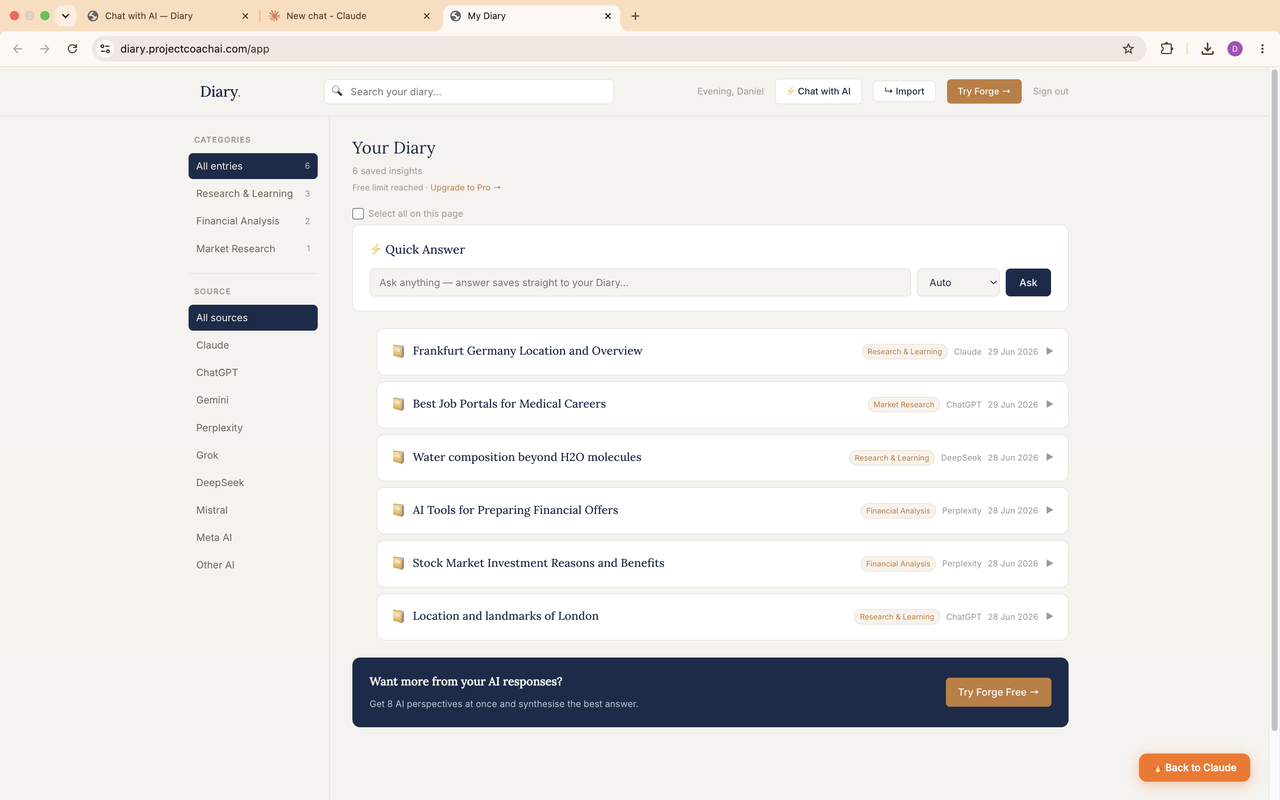
Task: Expand the Location and landmarks of London arrow
Action: 1049,616
